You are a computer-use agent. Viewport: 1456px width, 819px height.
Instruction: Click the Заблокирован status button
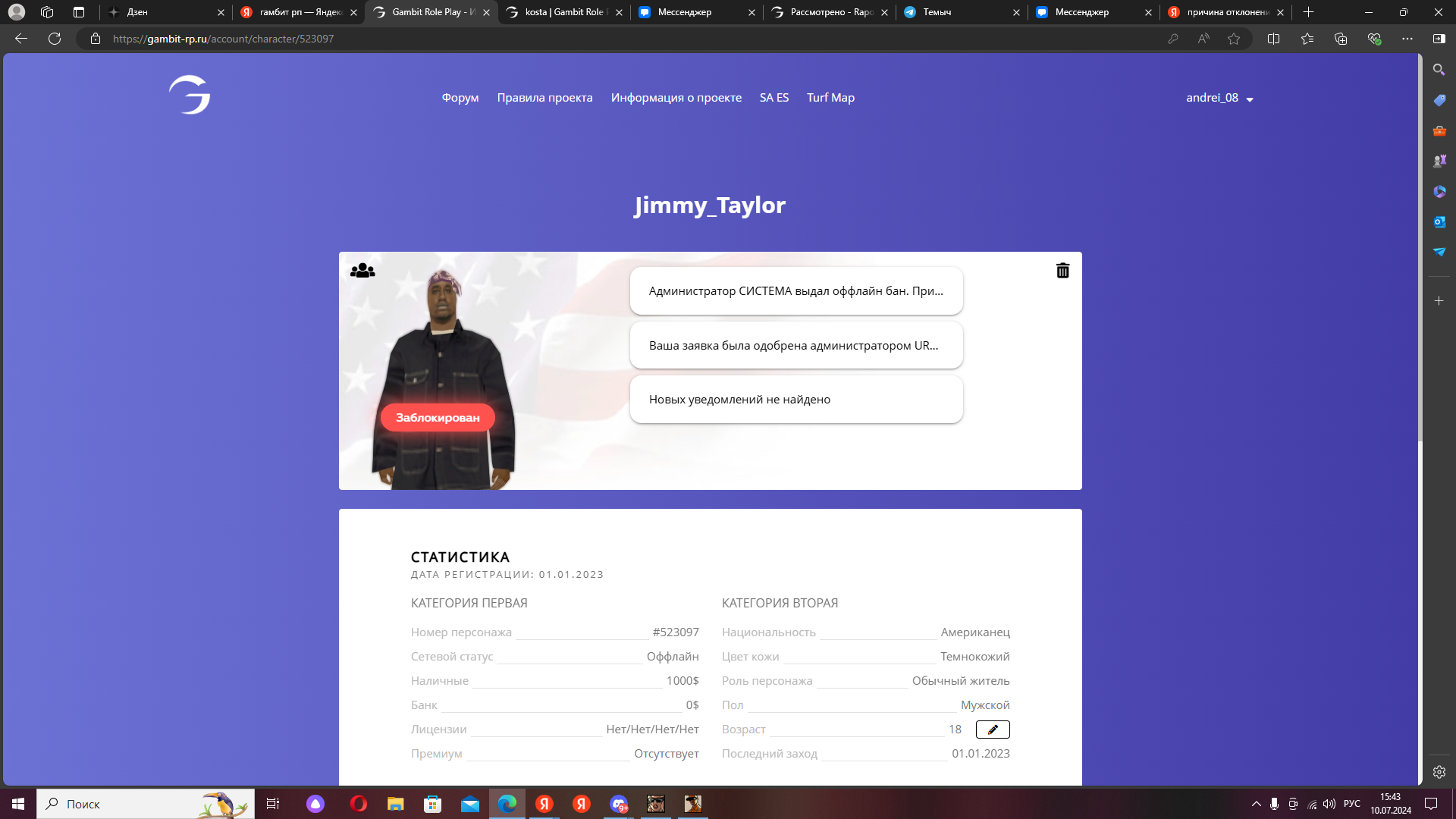pyautogui.click(x=438, y=418)
